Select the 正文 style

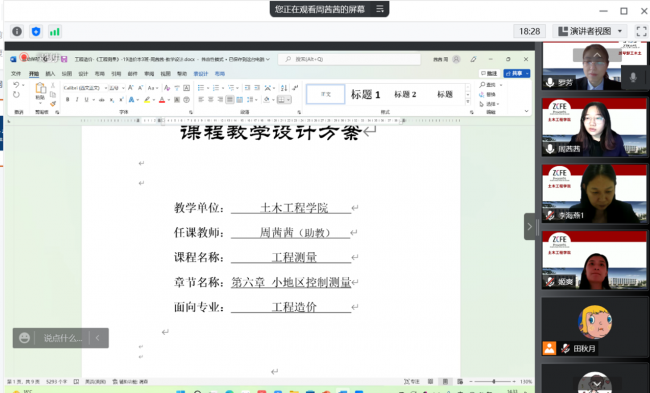pos(325,94)
